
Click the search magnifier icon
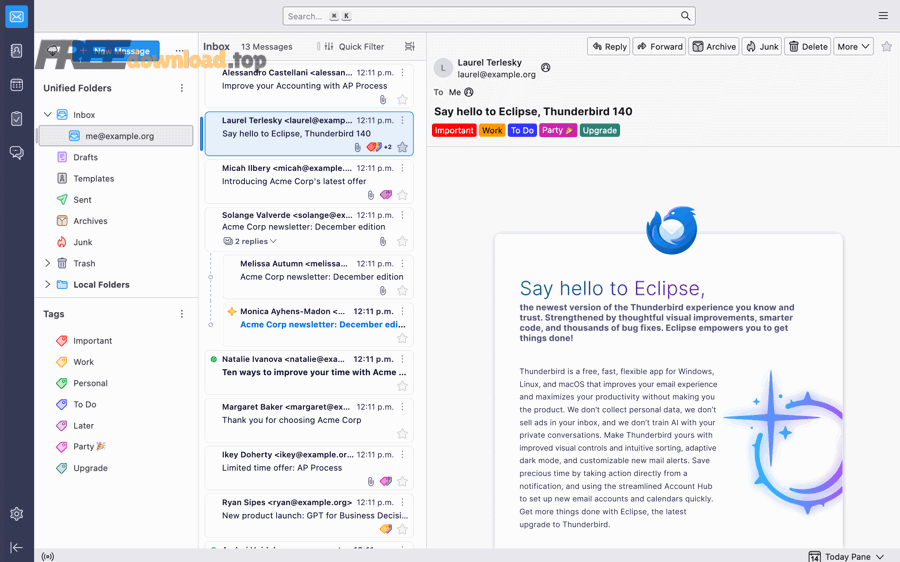[x=685, y=16]
